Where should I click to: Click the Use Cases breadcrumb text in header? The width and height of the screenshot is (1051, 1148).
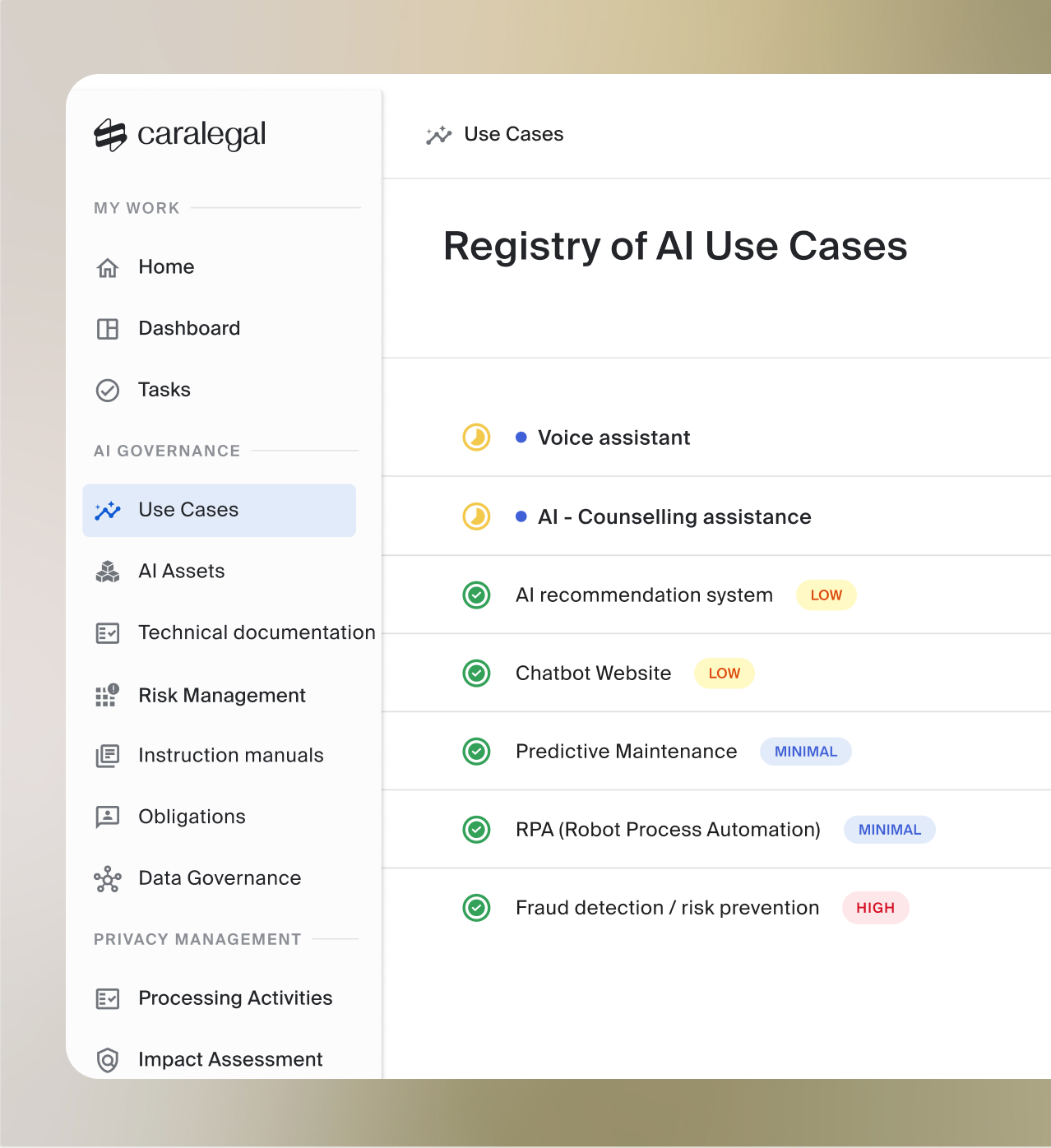514,134
